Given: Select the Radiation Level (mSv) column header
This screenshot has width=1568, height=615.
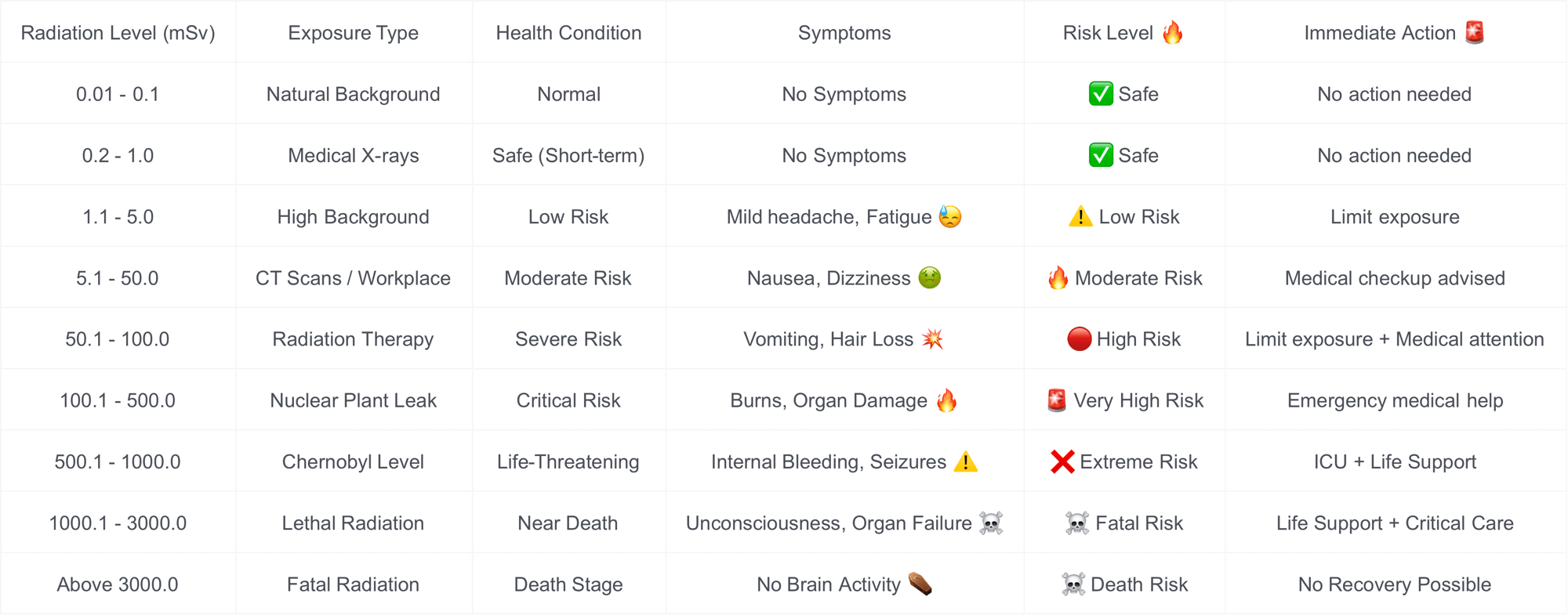Looking at the screenshot, I should 118,33.
